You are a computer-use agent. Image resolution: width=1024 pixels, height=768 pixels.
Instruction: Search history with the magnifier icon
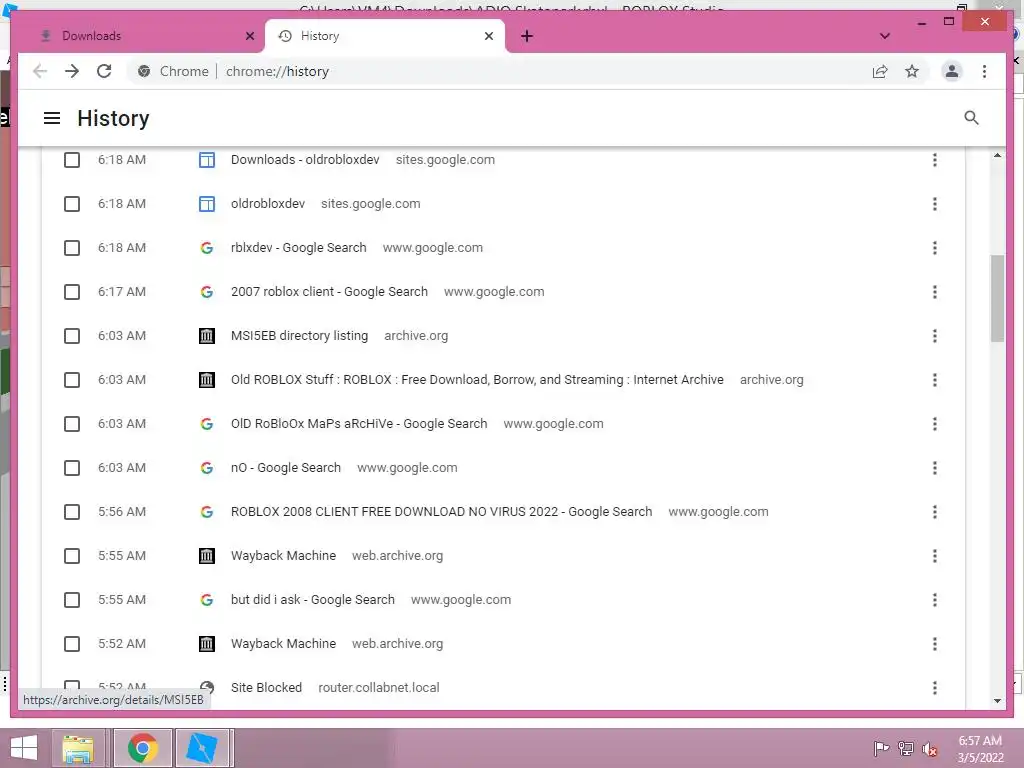971,118
